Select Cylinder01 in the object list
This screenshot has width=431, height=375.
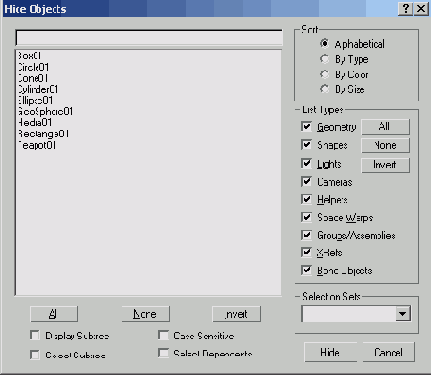coord(38,89)
